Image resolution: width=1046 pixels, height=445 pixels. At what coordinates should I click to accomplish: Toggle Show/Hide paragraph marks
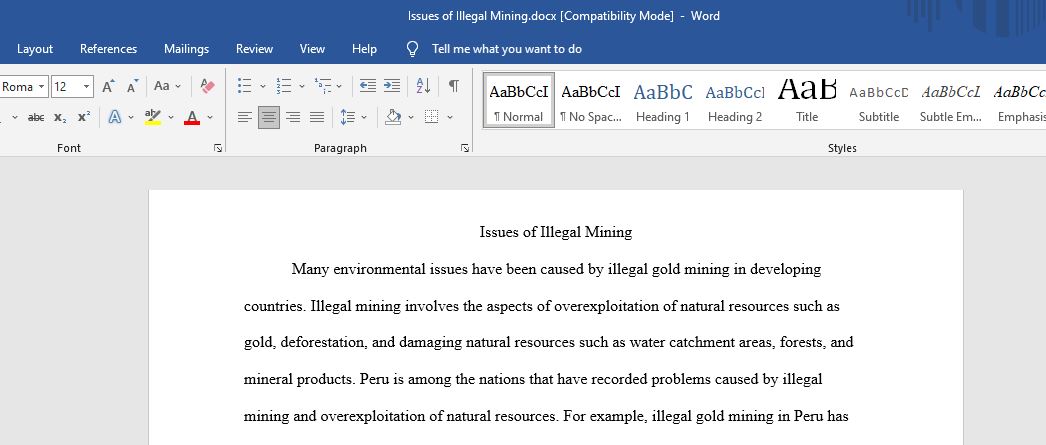coord(454,85)
